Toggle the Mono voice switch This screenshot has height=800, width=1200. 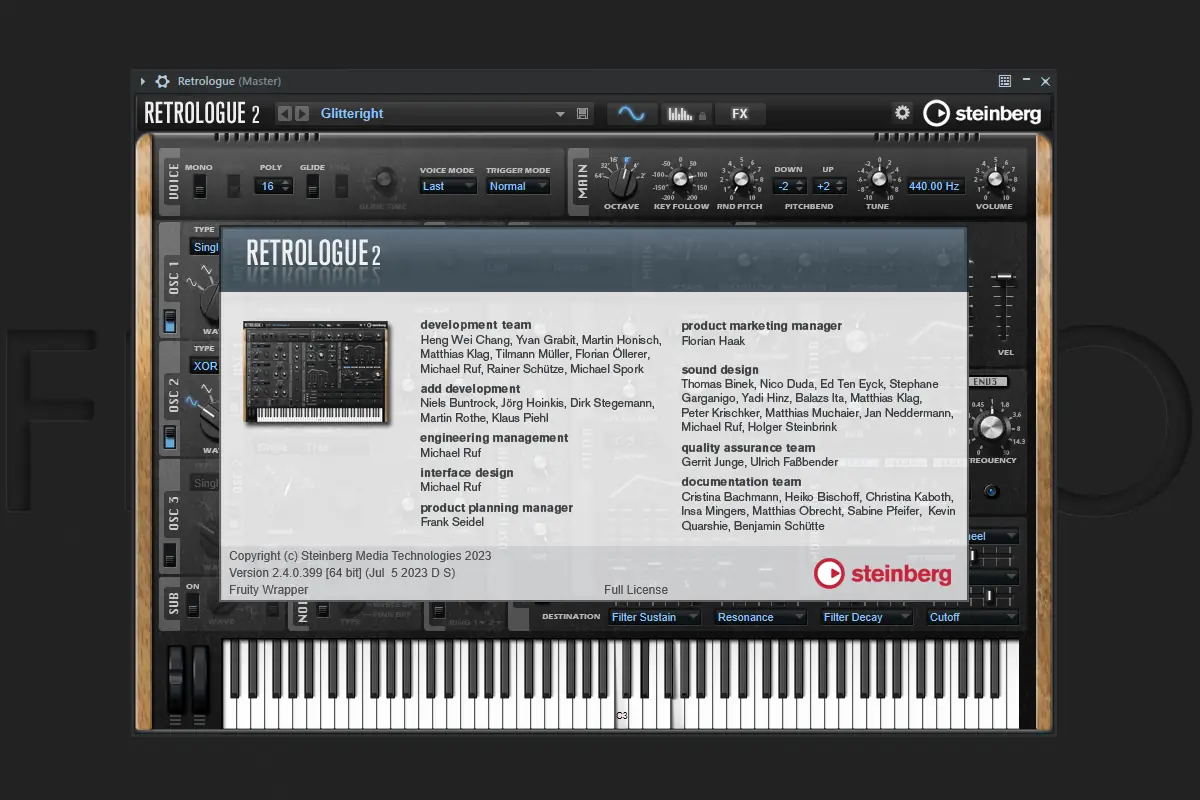tap(199, 186)
